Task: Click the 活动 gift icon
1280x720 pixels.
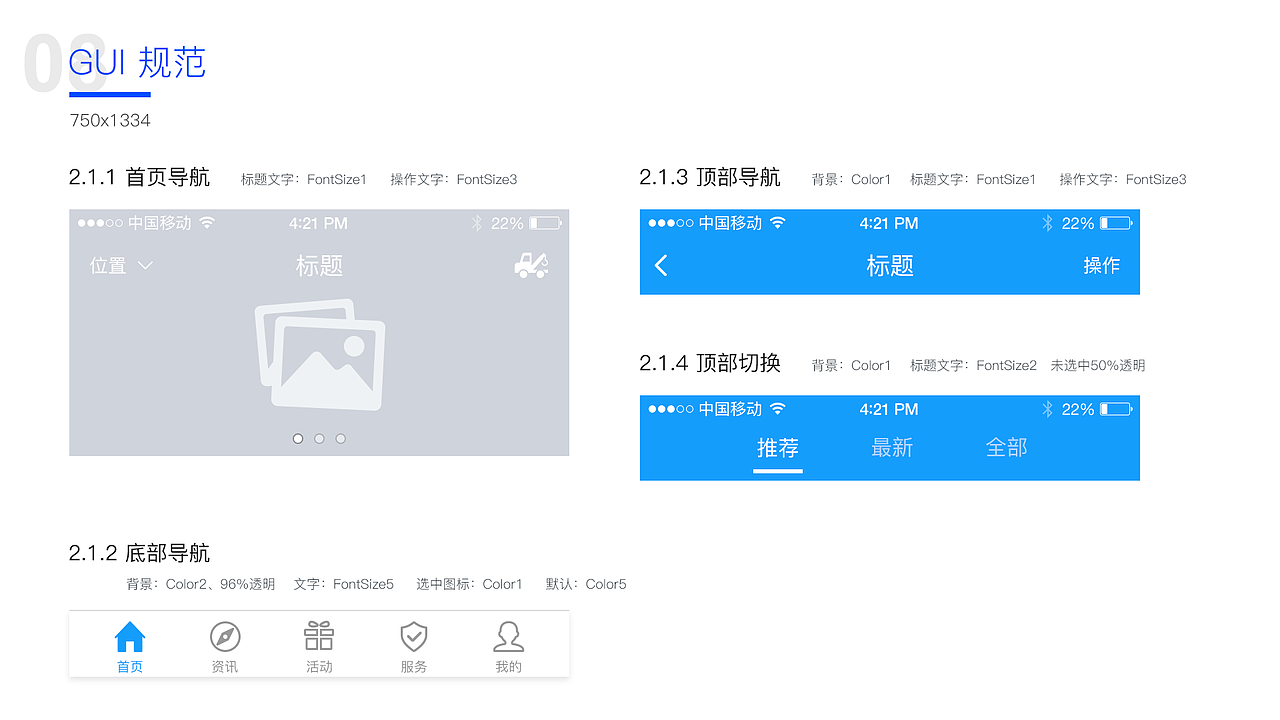Action: [319, 637]
